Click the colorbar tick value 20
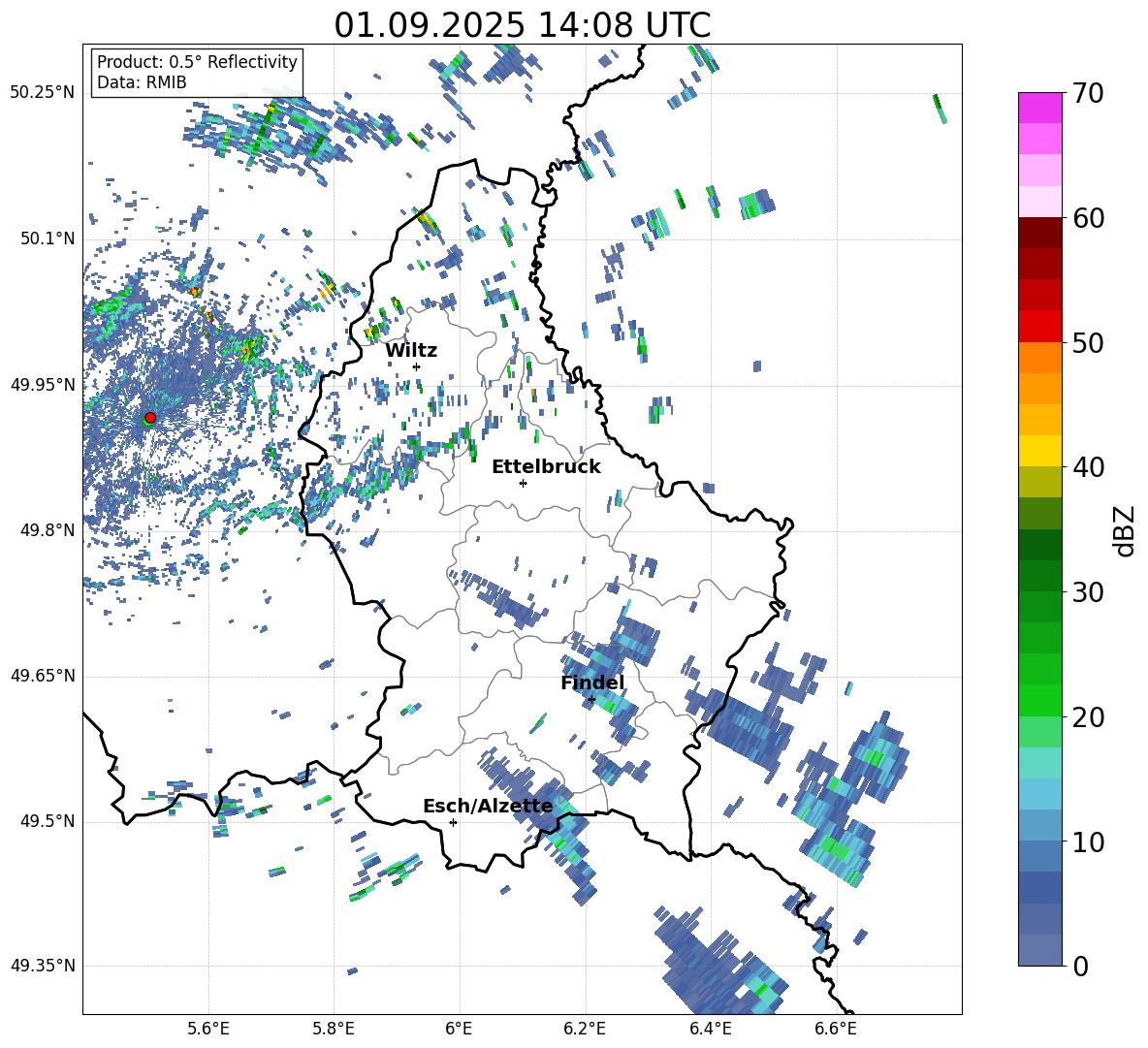The image size is (1148, 1048). (1088, 717)
